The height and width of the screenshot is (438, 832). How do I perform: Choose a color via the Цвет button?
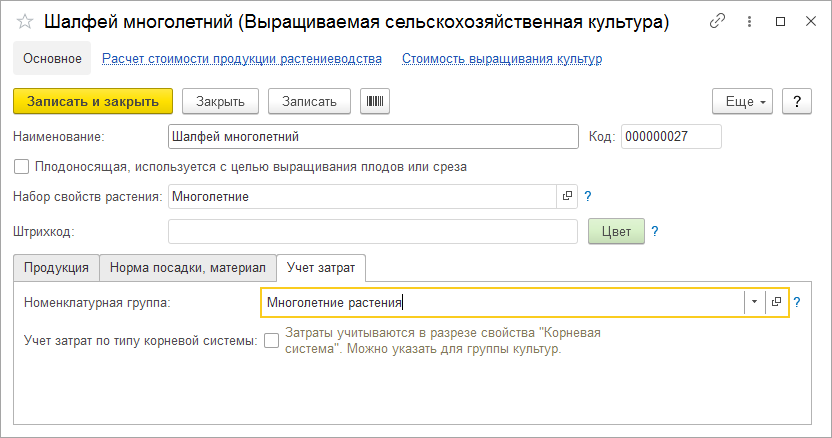(615, 231)
